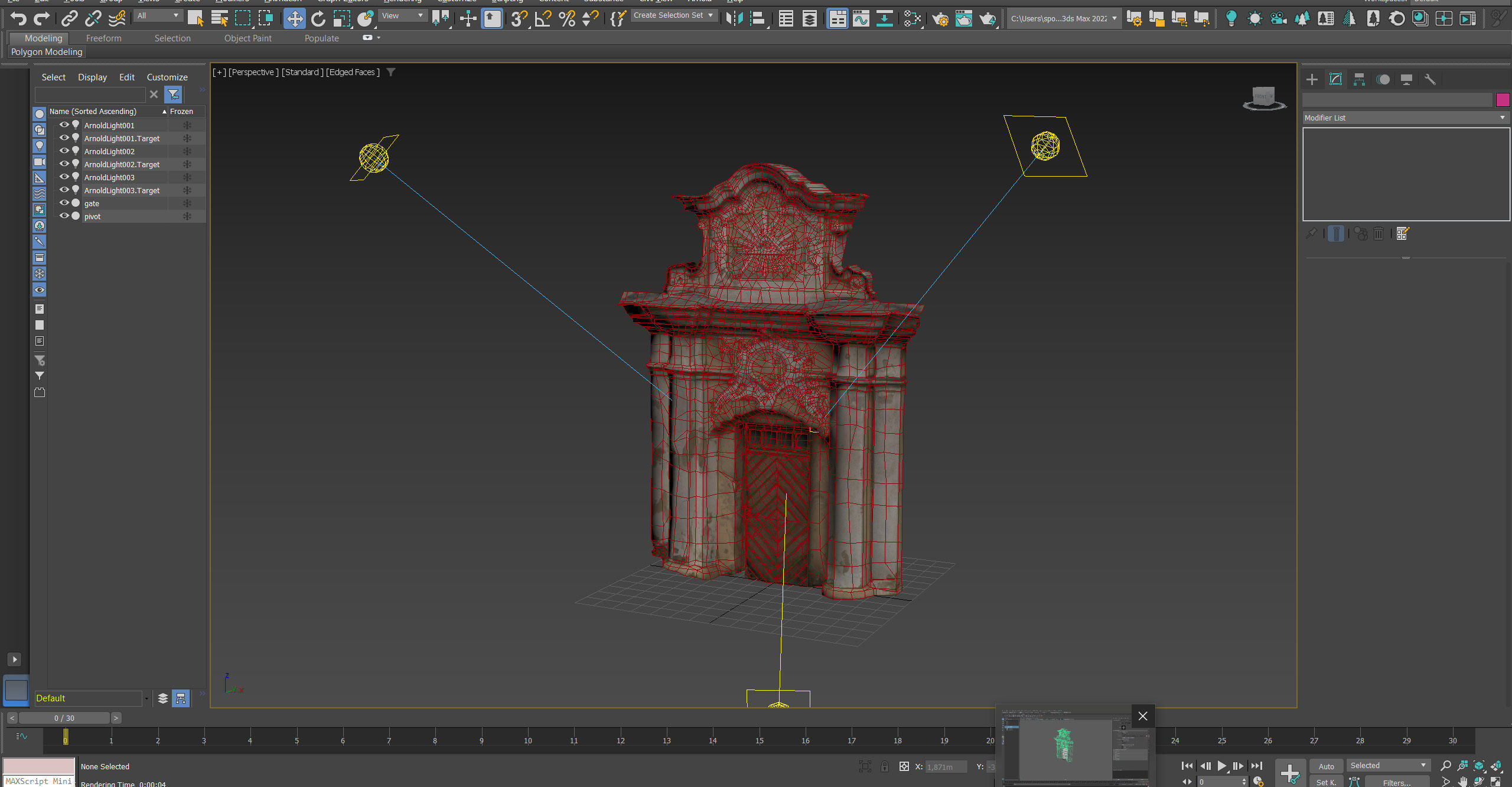Activate the Select and Link tool
Screen dimensions: 1512x787
click(69, 19)
